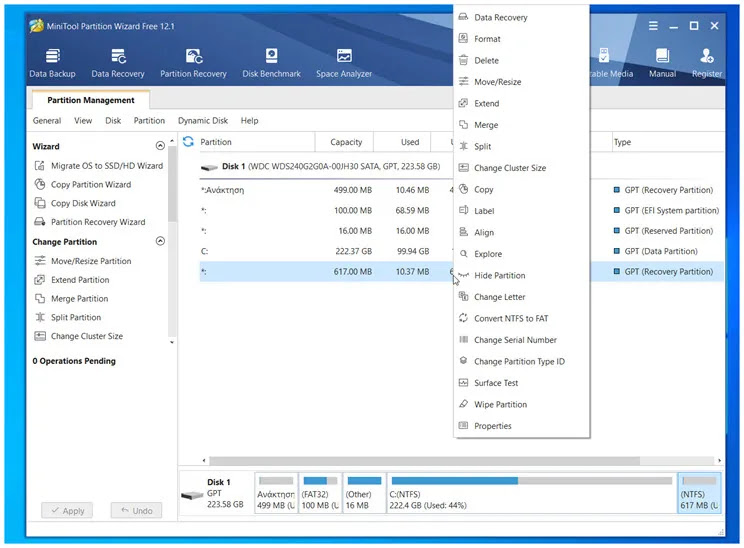Collapse the Change Partition section

(x=160, y=241)
